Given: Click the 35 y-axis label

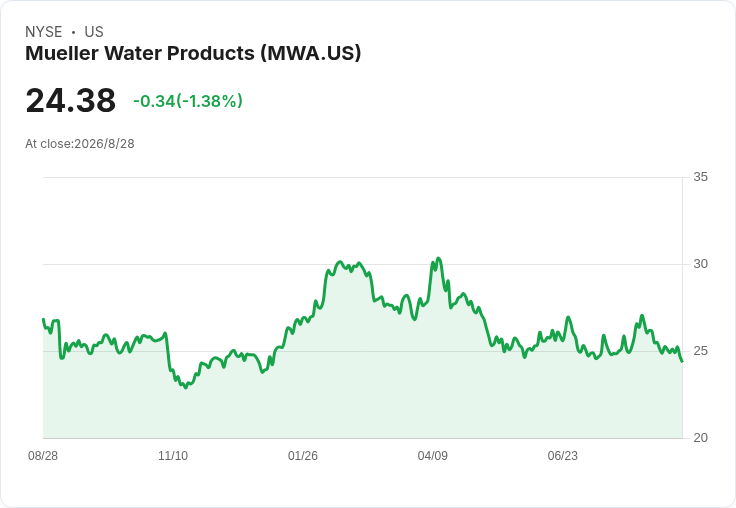Looking at the screenshot, I should coord(700,177).
